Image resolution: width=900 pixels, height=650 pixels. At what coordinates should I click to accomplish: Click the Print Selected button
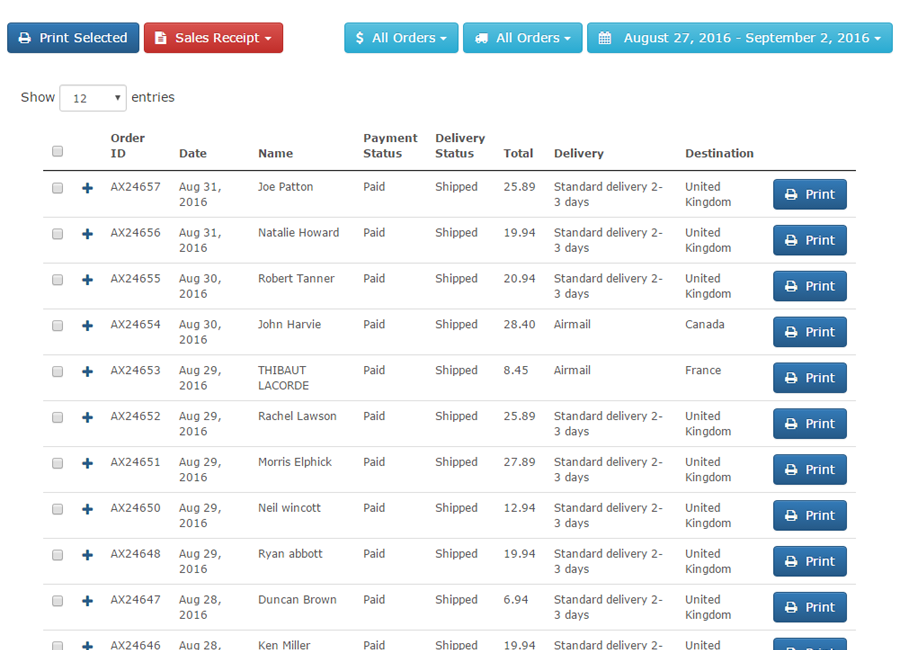pos(73,38)
